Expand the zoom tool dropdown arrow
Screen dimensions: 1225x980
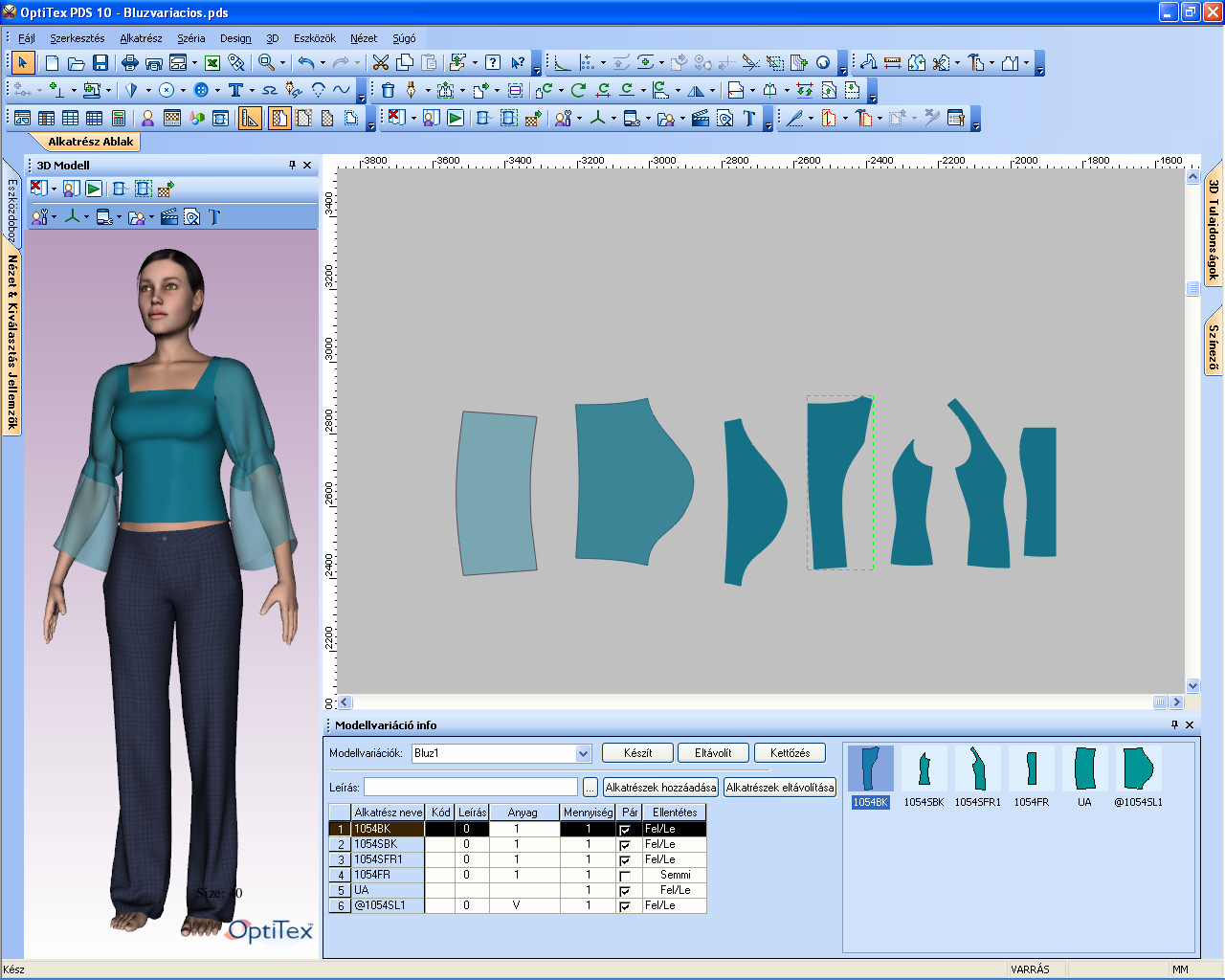click(284, 63)
